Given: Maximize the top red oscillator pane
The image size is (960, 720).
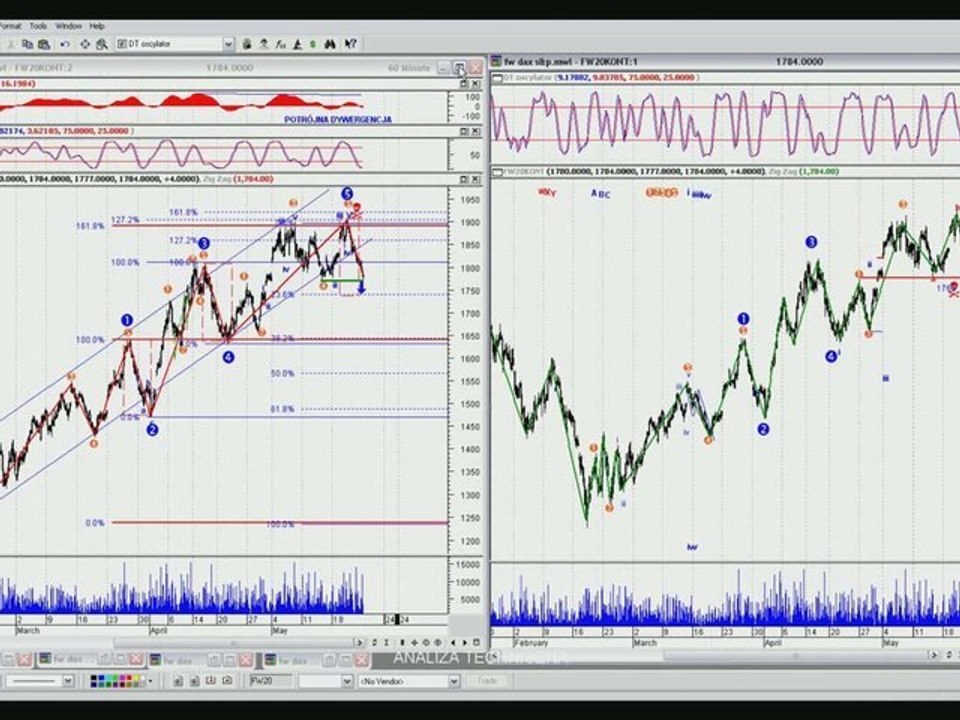Looking at the screenshot, I should point(463,83).
